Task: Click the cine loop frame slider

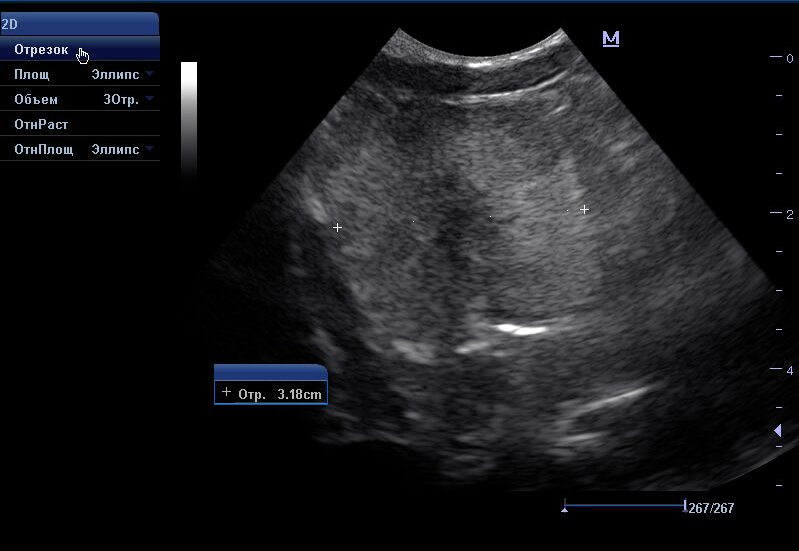Action: (x=625, y=506)
